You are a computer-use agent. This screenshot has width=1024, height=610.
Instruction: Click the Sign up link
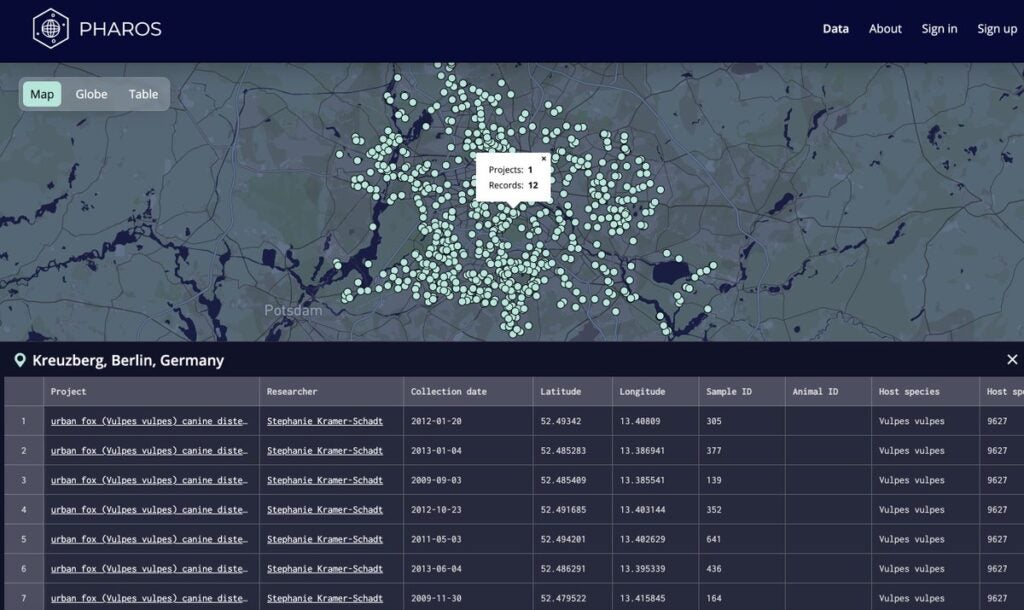pos(996,29)
